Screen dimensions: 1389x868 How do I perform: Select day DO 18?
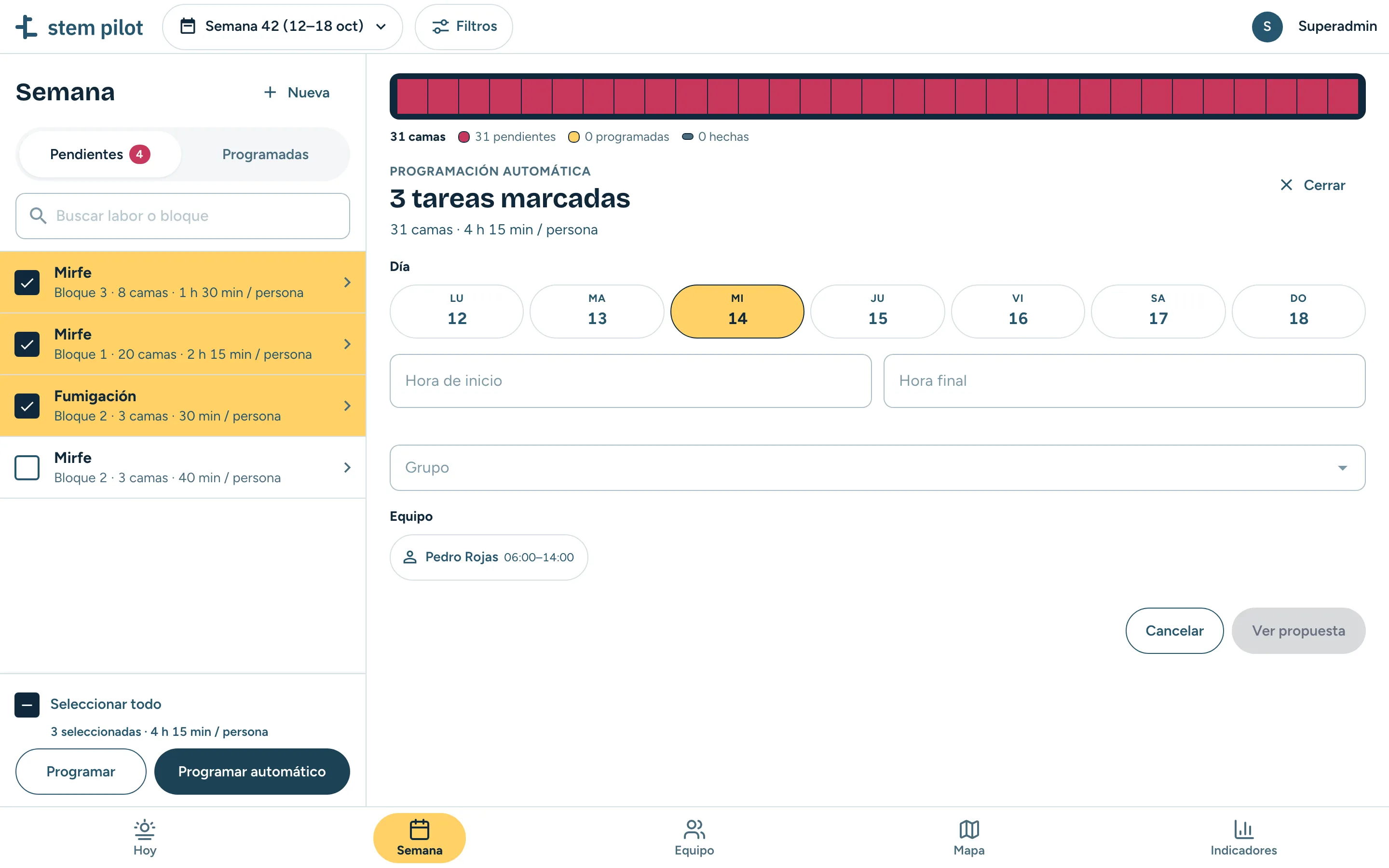coord(1298,312)
